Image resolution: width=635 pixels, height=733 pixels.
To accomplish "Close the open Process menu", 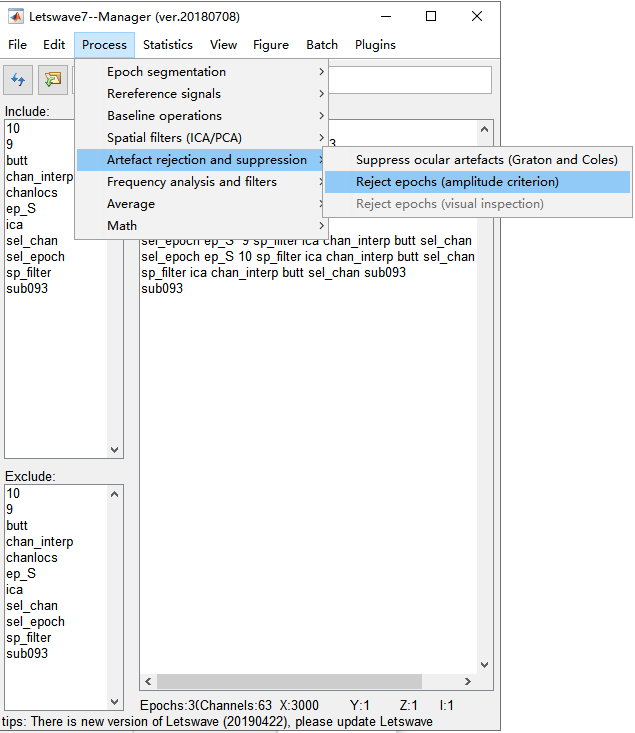I will pos(104,45).
